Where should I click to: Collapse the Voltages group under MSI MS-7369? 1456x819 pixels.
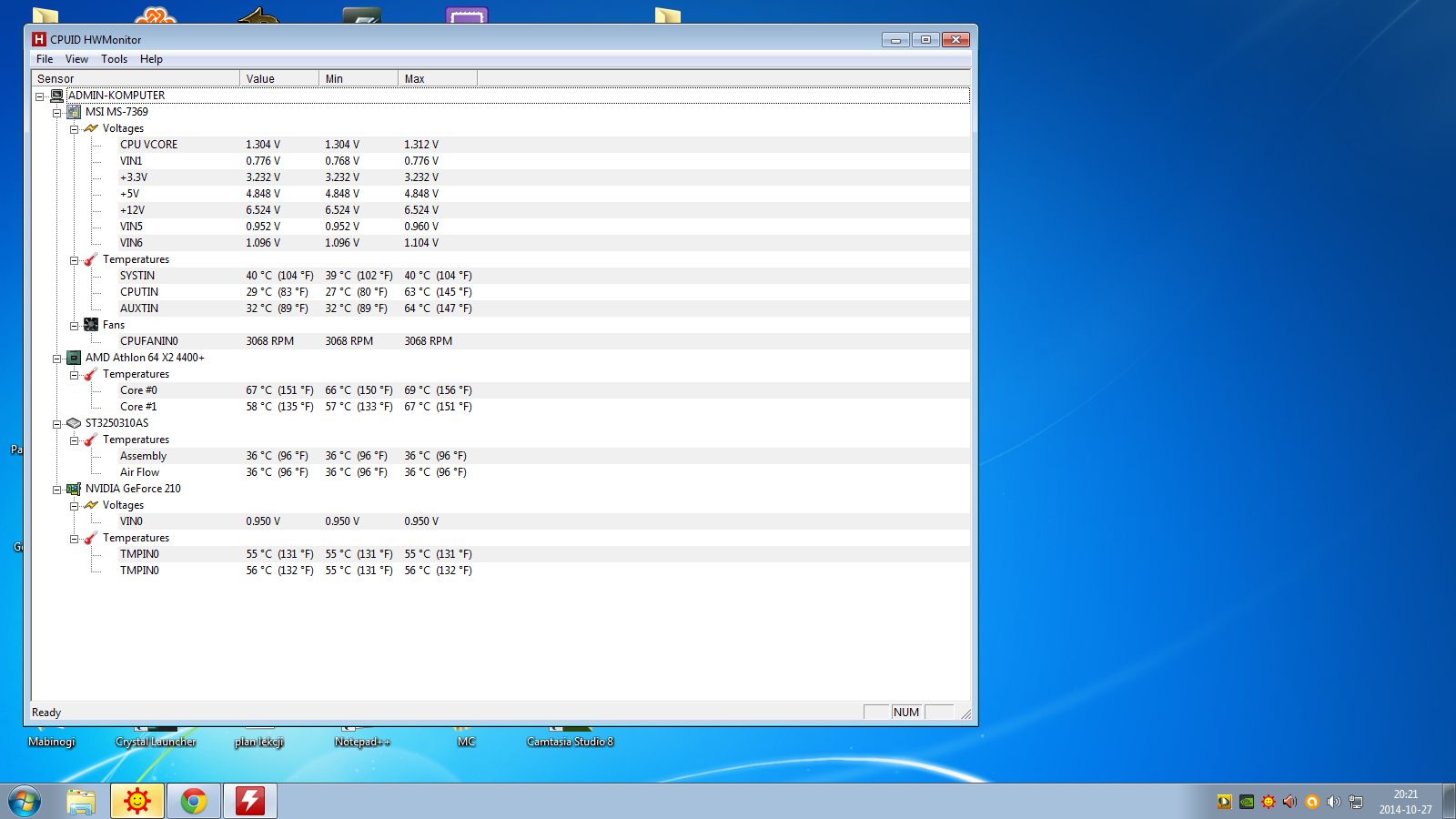[x=75, y=129]
